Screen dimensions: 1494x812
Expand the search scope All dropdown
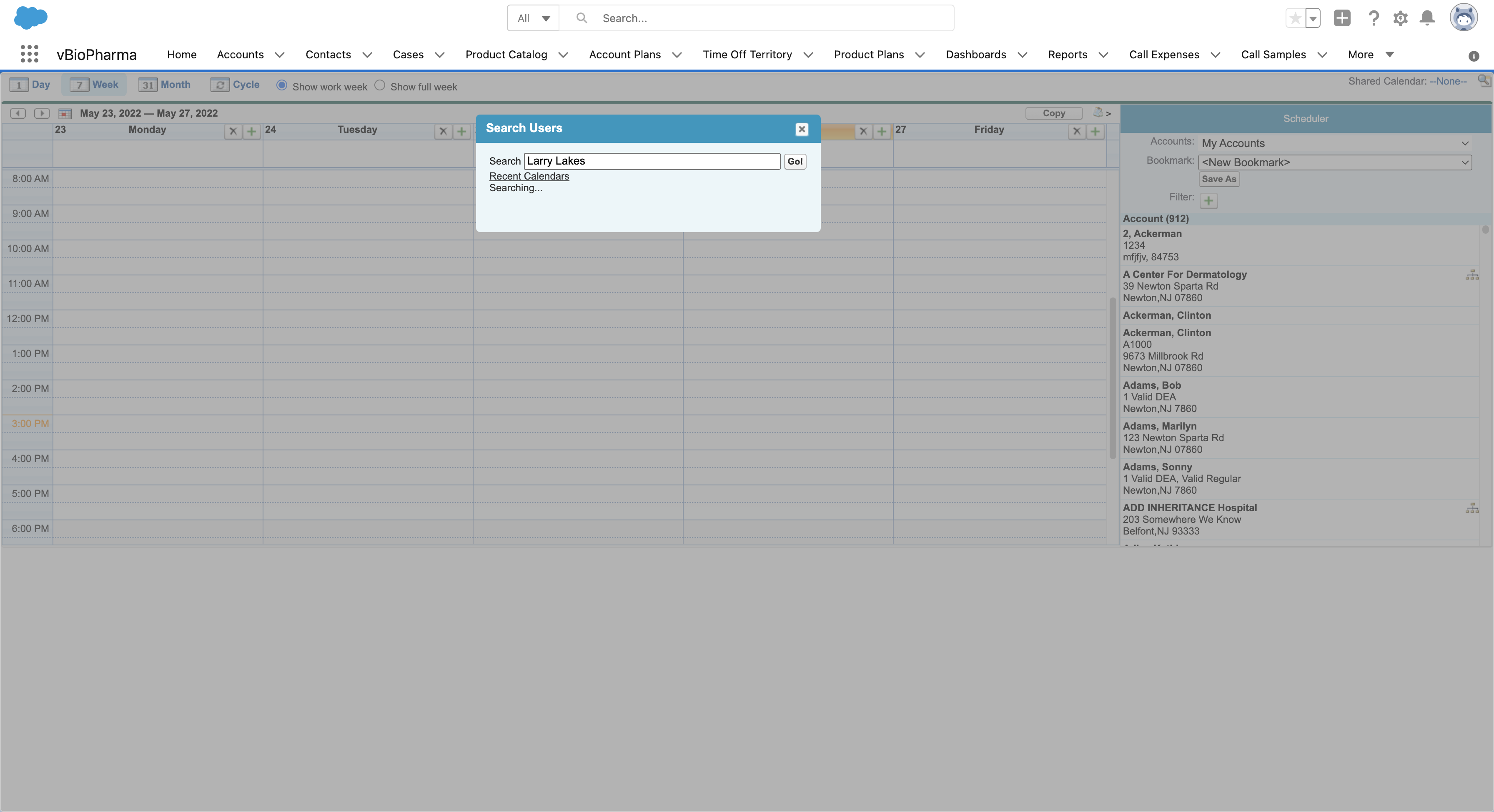(x=533, y=18)
